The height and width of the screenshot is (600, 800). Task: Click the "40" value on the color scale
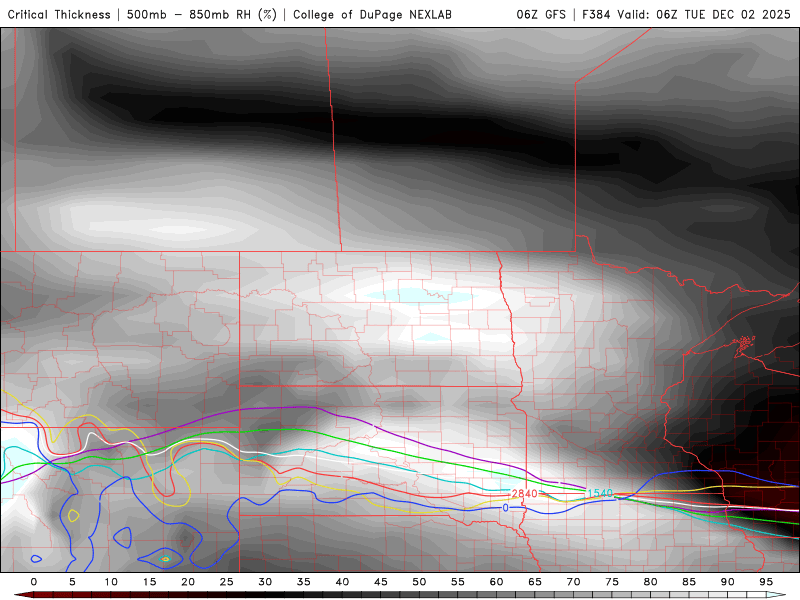342,582
